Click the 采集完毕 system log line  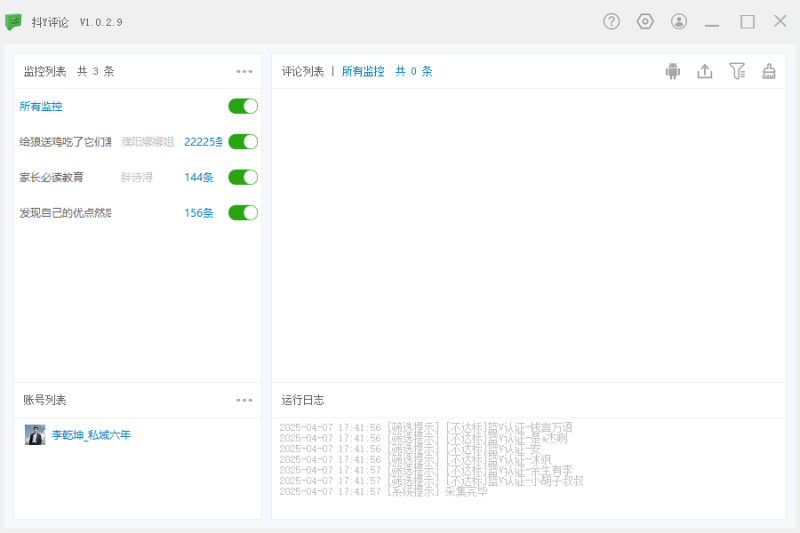383,492
